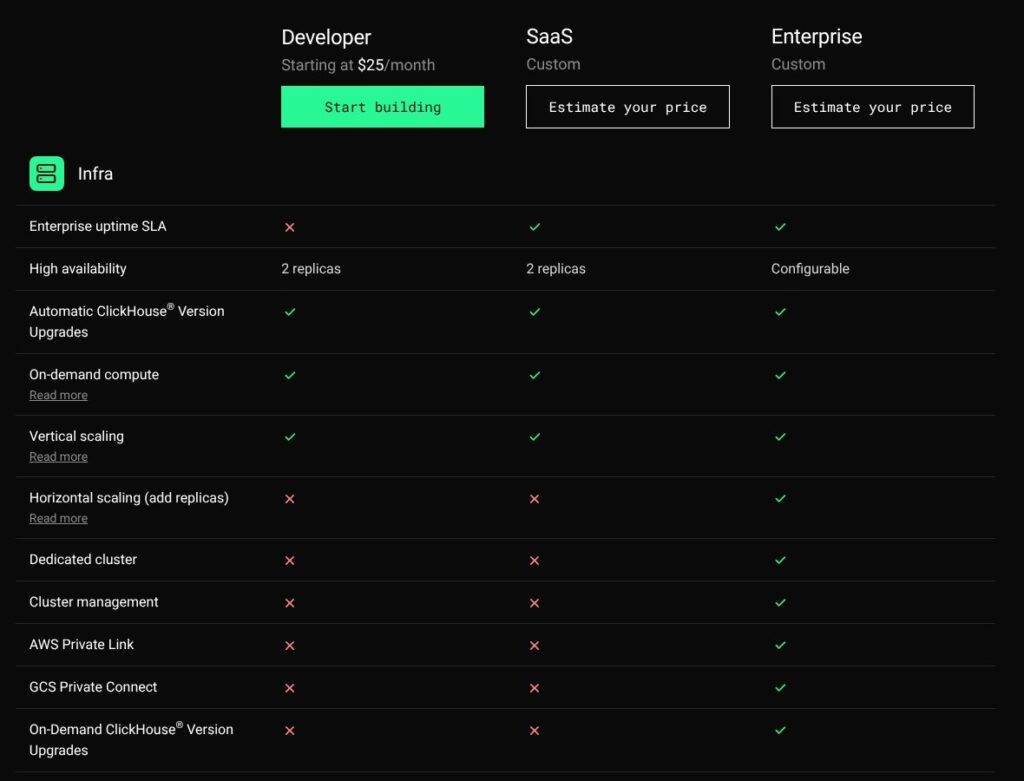Viewport: 1024px width, 781px height.
Task: Click SaaS checkmark for On-demand compute
Action: tap(535, 375)
